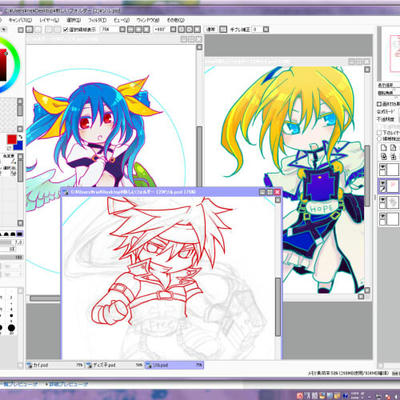This screenshot has height=400, width=400.
Task: Create a new normal layer
Action: click(x=384, y=148)
